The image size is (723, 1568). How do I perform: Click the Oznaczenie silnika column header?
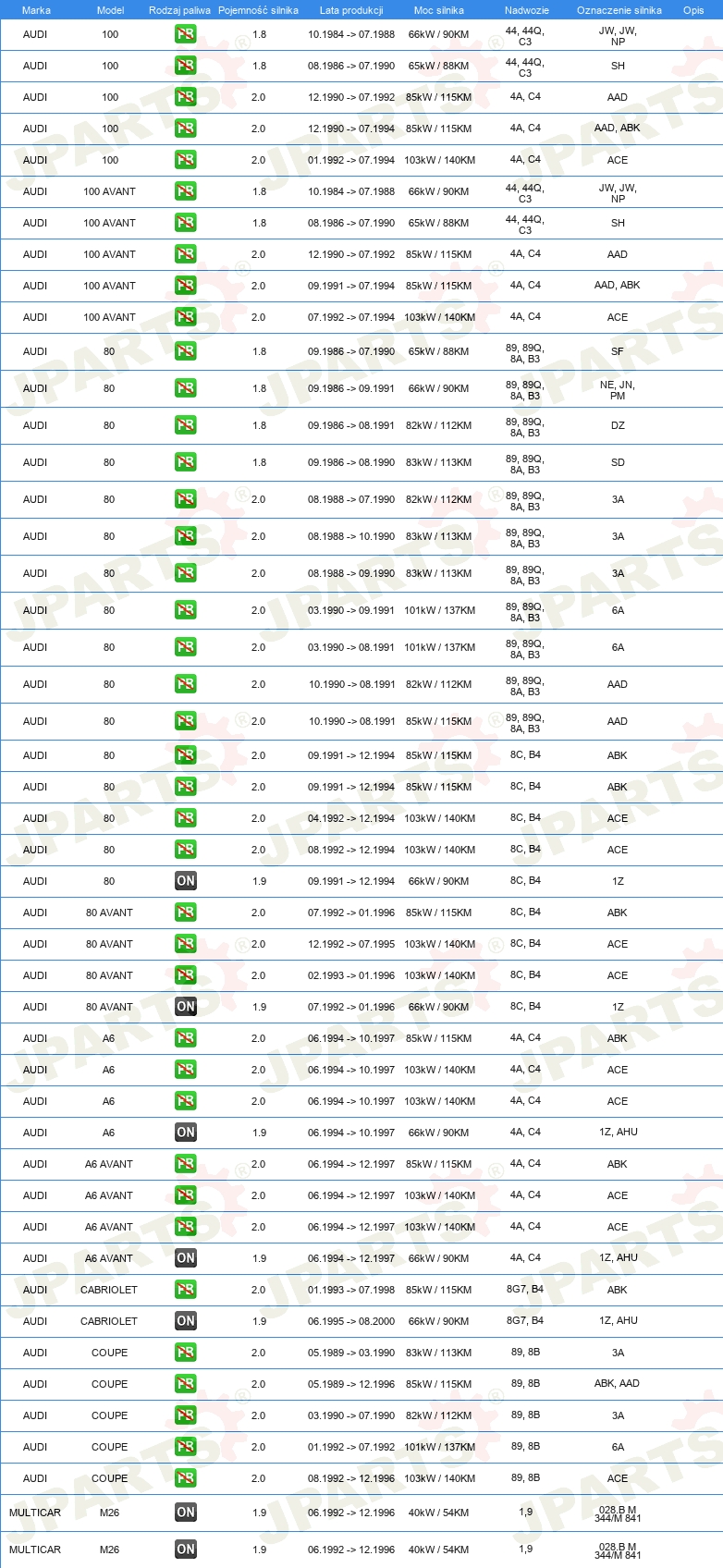click(x=619, y=10)
